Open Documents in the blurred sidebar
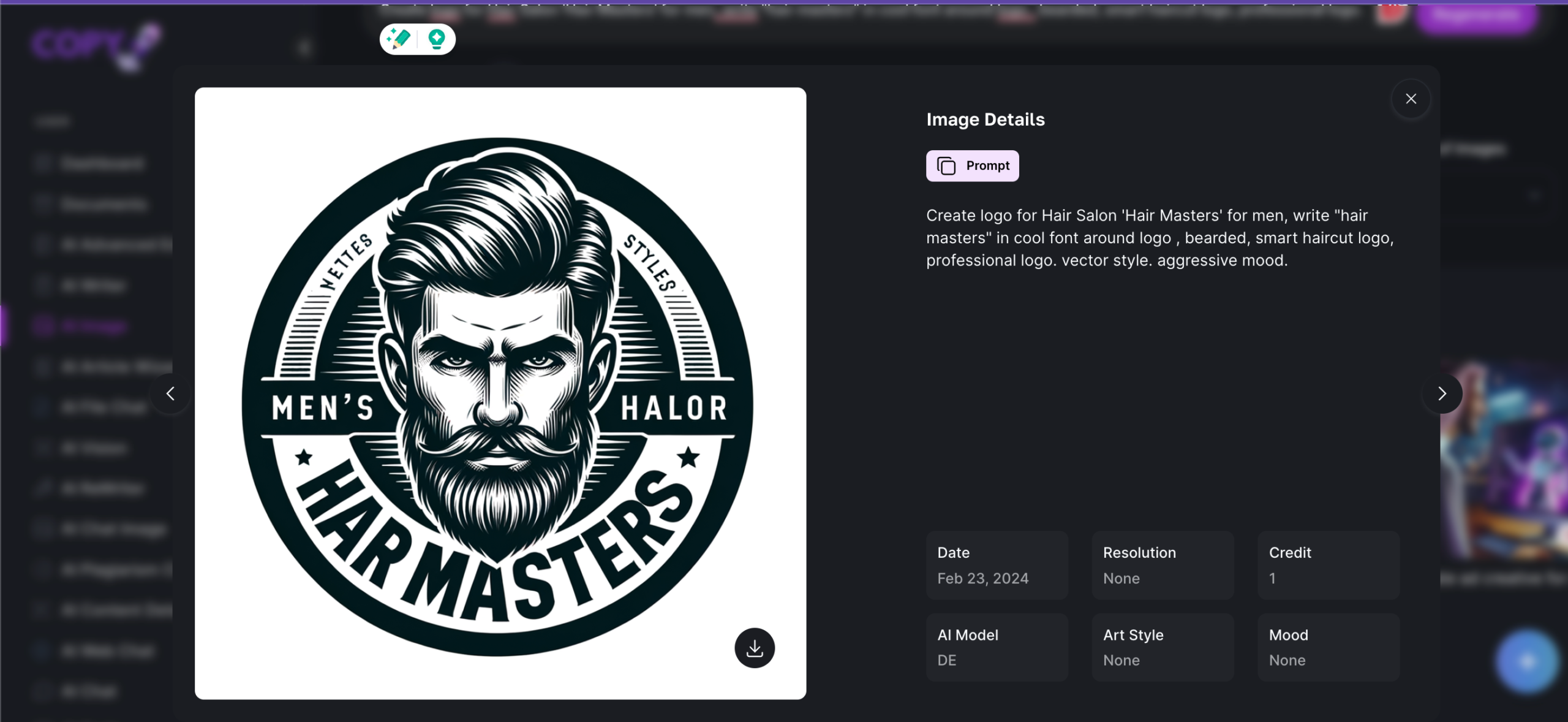Image resolution: width=1568 pixels, height=722 pixels. [x=103, y=203]
